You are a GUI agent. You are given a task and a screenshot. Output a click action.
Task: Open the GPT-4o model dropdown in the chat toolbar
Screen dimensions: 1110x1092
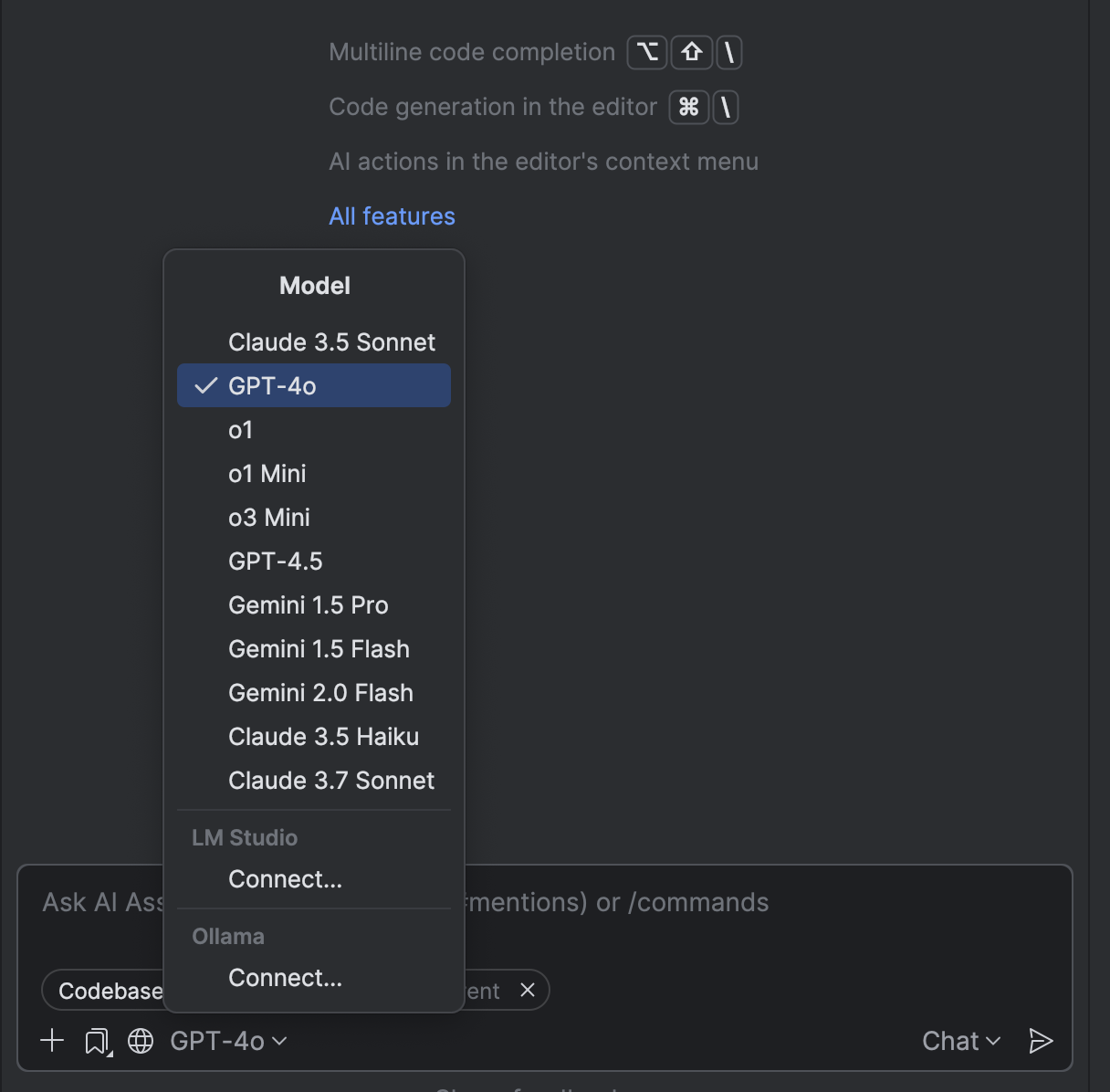coord(228,1040)
